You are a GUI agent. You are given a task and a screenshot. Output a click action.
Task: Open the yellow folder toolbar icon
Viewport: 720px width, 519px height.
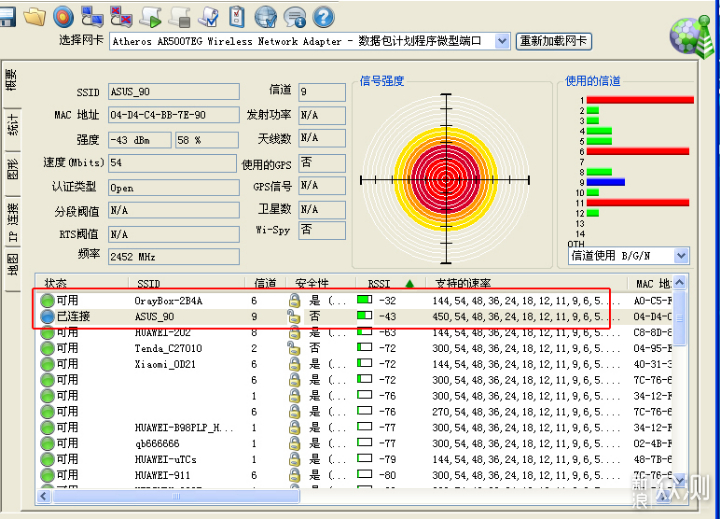pos(35,17)
